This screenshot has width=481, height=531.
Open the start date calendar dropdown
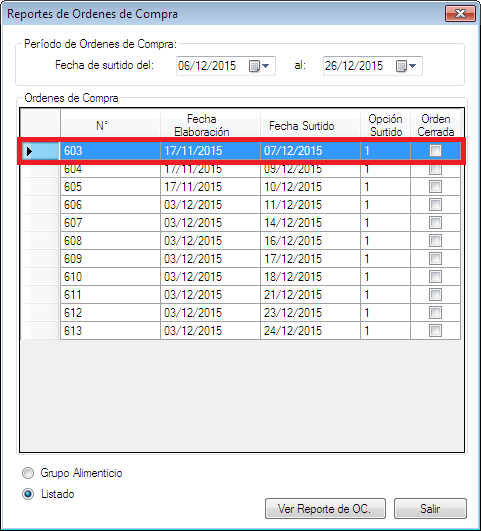click(259, 66)
